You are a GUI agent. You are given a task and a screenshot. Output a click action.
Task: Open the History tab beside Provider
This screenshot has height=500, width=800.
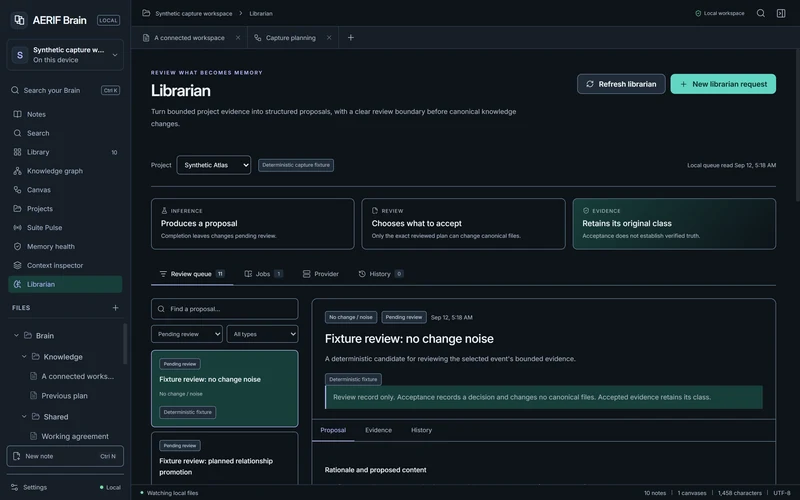[x=381, y=274]
